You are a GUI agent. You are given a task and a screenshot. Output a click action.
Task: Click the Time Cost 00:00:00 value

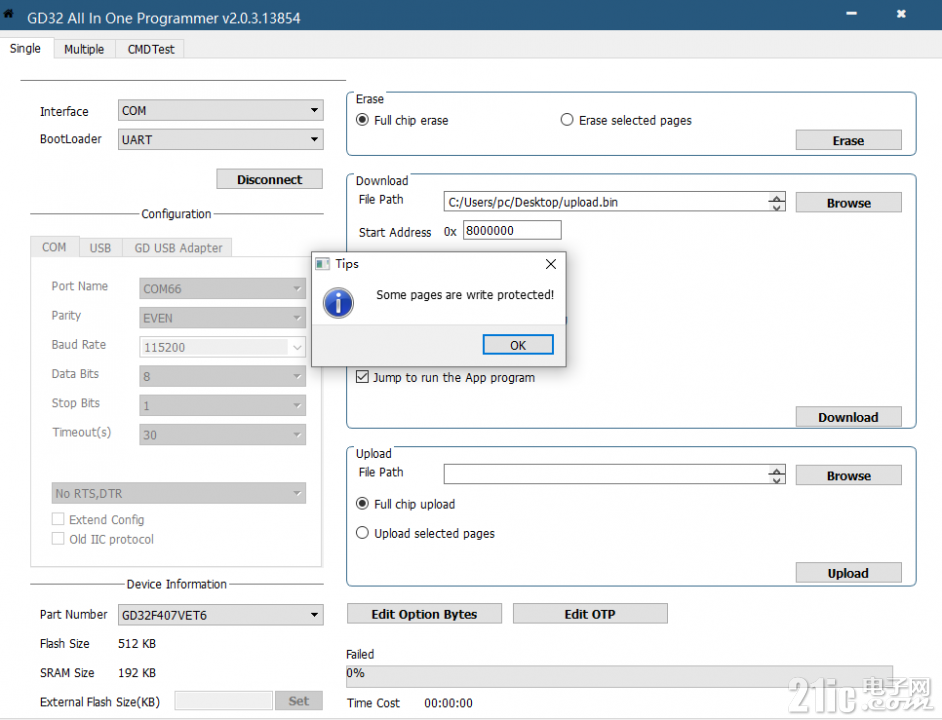[x=448, y=703]
